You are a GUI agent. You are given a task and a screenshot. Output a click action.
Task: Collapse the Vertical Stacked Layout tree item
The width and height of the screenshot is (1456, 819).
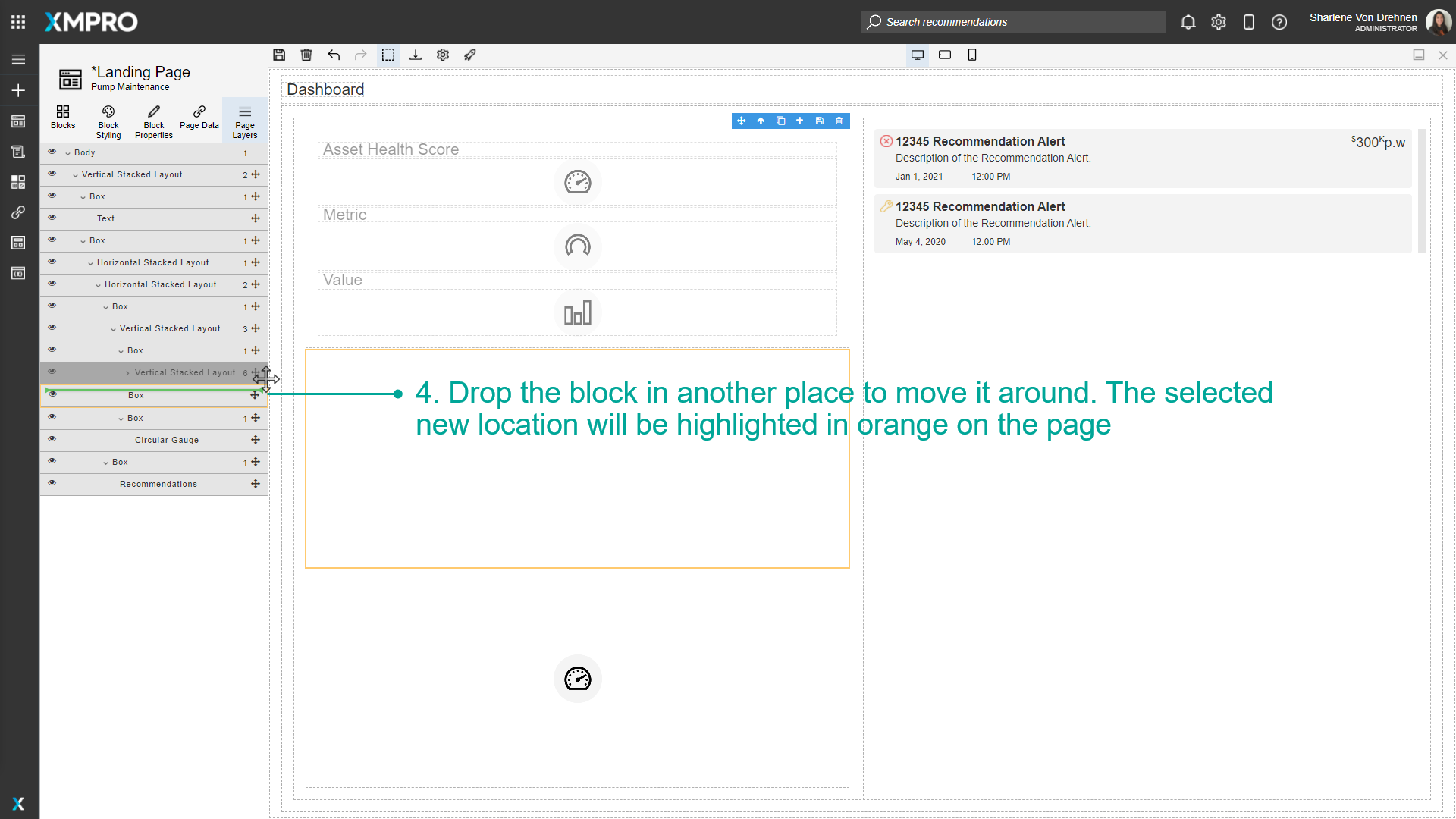pyautogui.click(x=74, y=174)
